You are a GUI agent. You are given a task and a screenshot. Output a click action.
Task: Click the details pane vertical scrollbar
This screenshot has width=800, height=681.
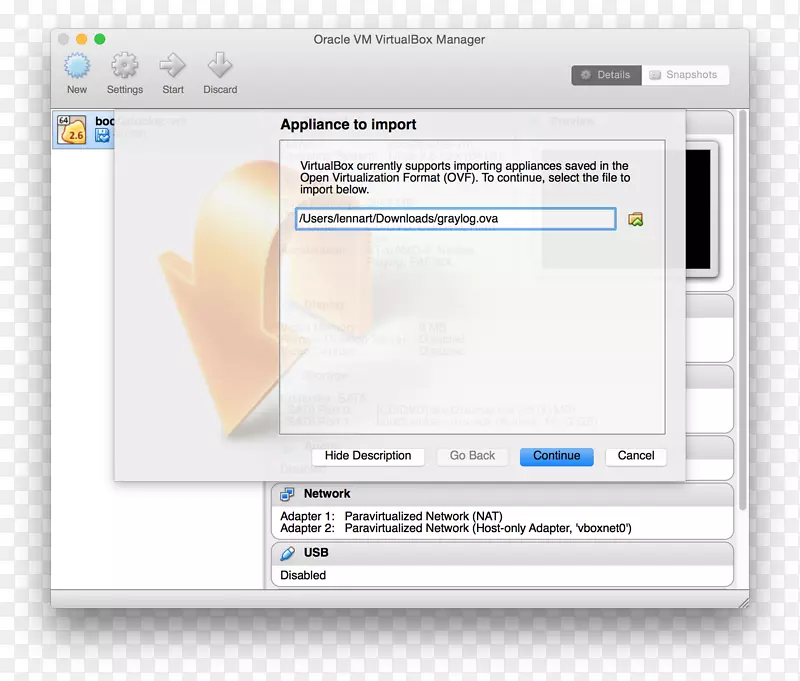point(741,300)
